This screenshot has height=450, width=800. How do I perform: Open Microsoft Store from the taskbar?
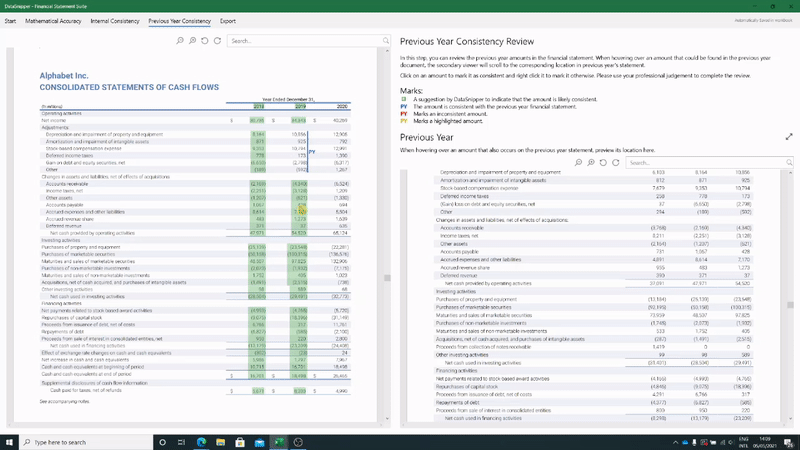(x=240, y=442)
